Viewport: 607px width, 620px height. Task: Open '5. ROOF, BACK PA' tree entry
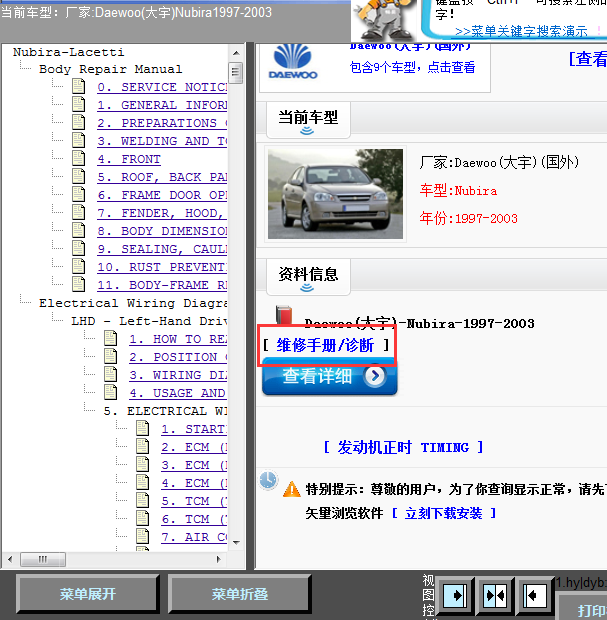tap(162, 177)
